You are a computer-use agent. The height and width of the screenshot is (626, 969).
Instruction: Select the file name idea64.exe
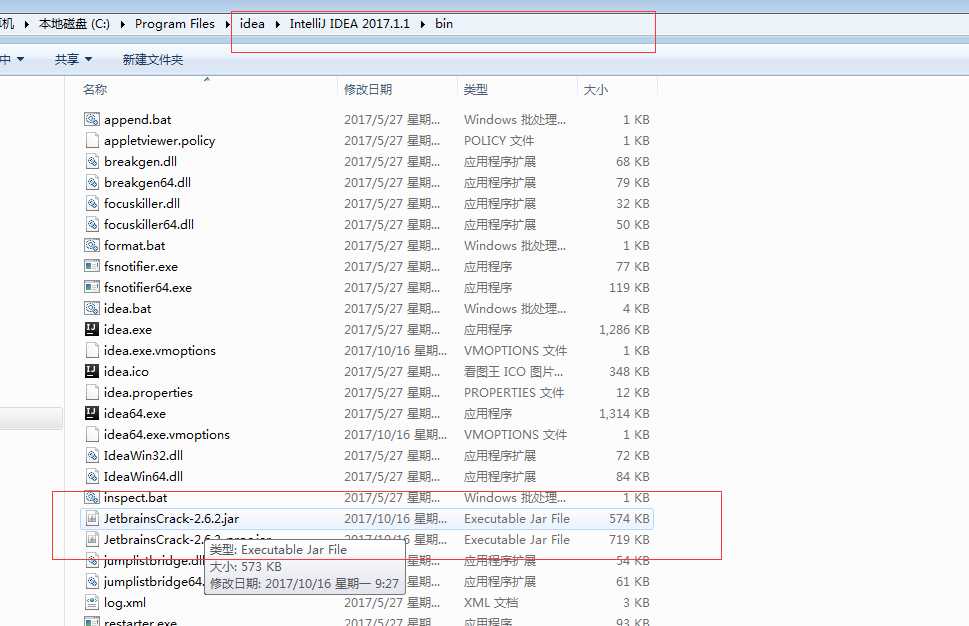click(x=135, y=413)
